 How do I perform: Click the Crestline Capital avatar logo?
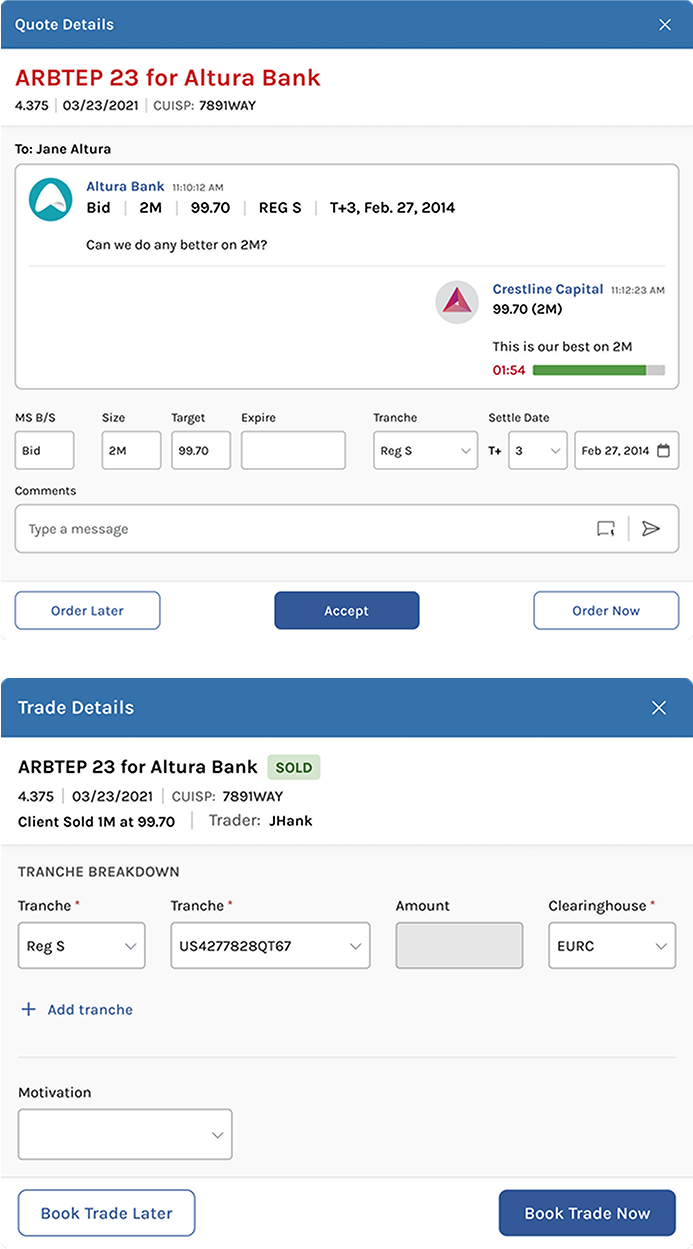click(x=457, y=301)
